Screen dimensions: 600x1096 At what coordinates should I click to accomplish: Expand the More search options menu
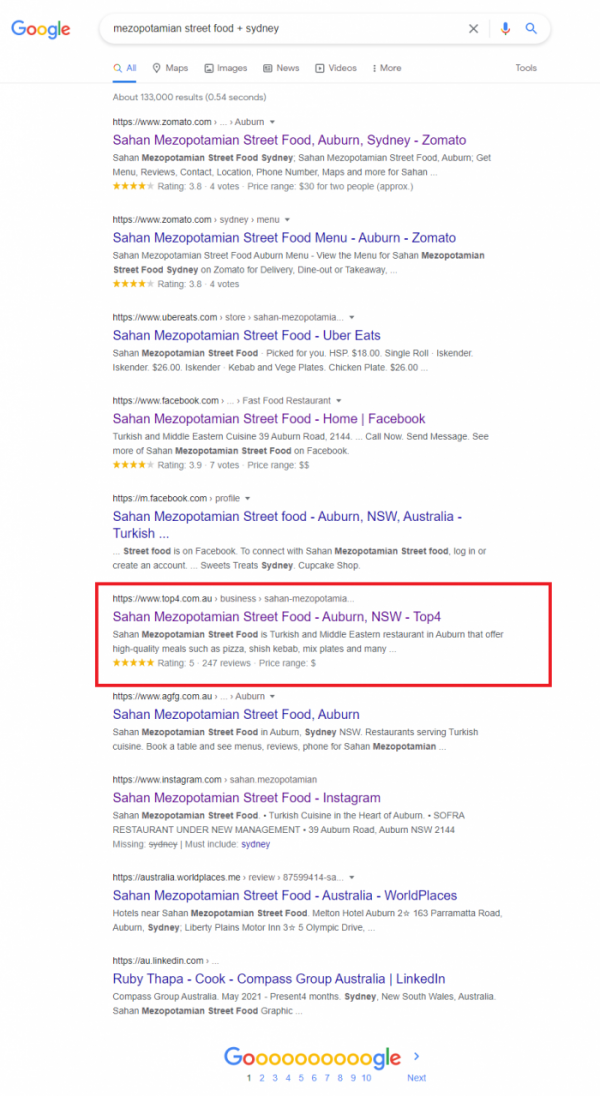click(386, 68)
